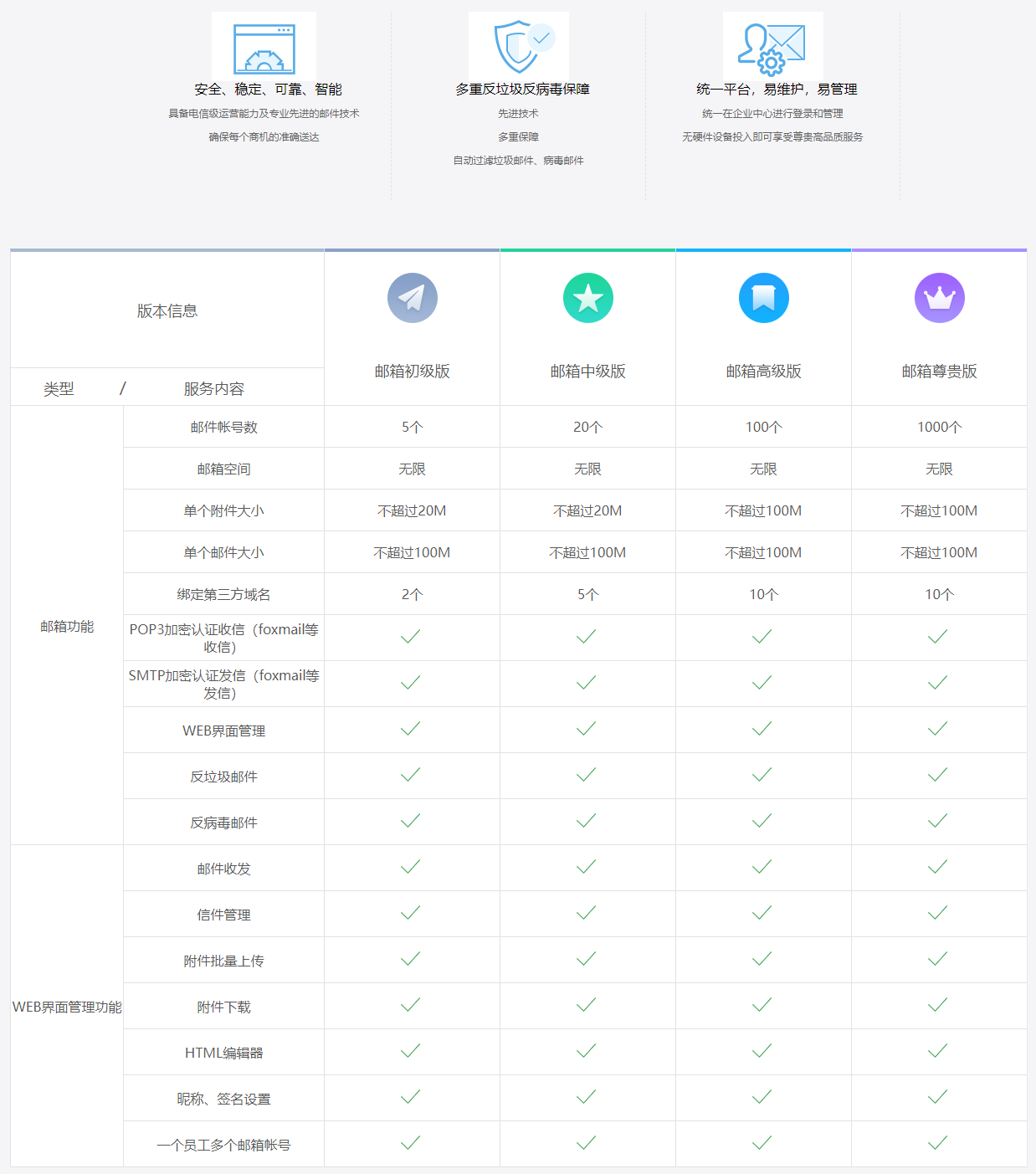The height and width of the screenshot is (1174, 1036).
Task: Click 单个附件大小 value under 邮箱尊贵版
Action: click(940, 511)
